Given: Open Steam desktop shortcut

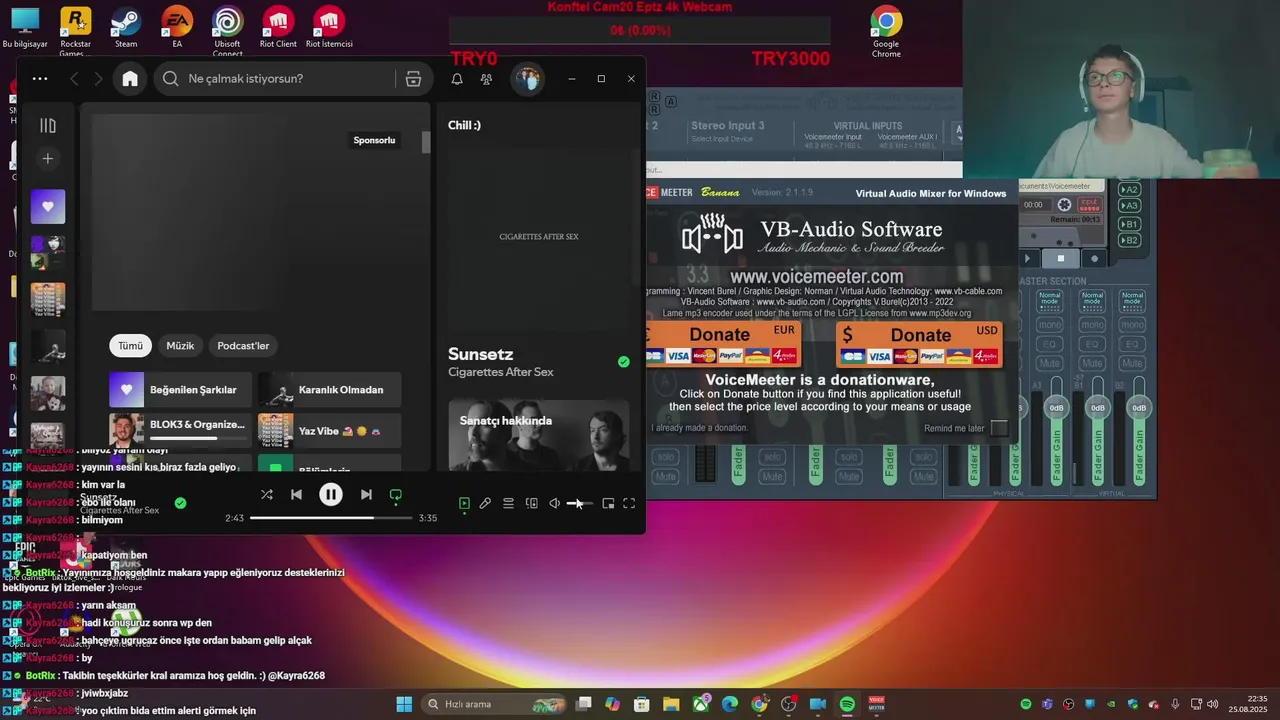Looking at the screenshot, I should point(126,28).
